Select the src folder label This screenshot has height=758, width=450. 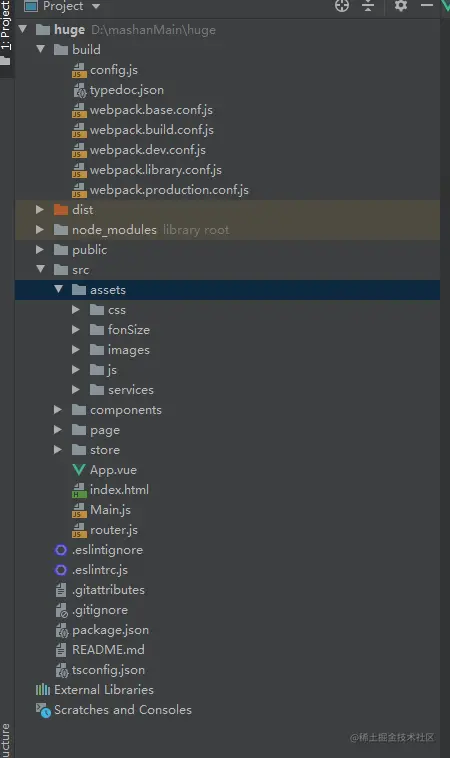[x=81, y=270]
